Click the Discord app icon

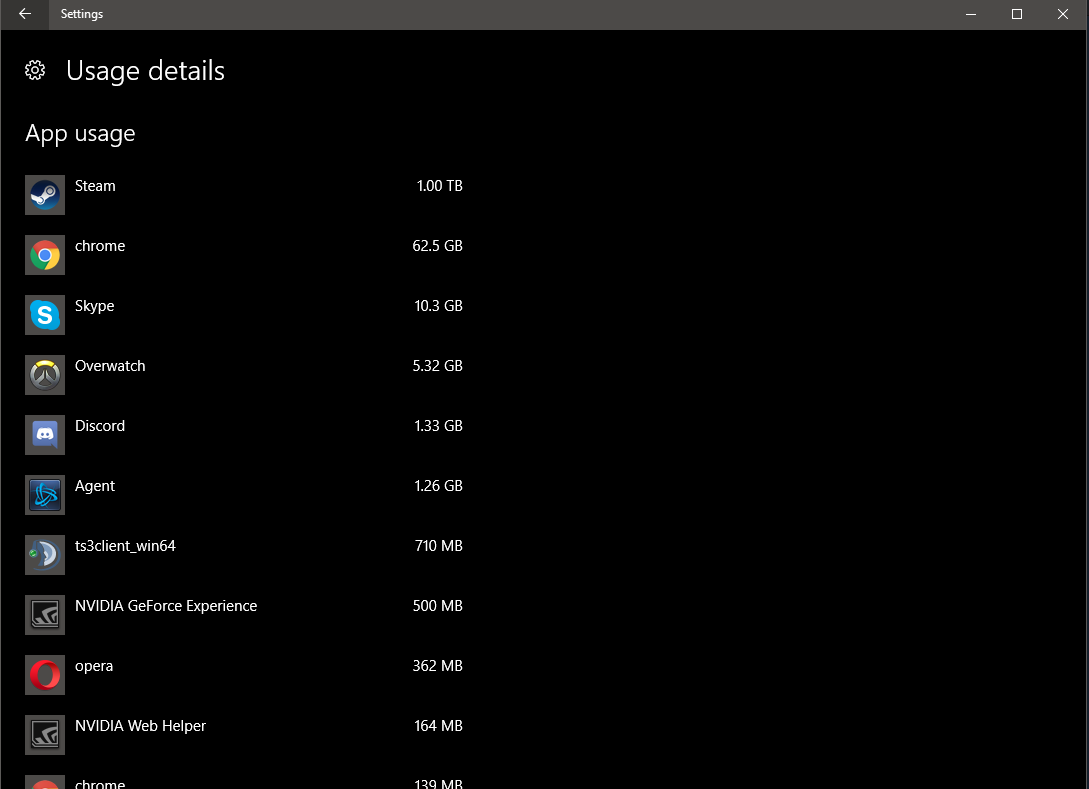45,435
